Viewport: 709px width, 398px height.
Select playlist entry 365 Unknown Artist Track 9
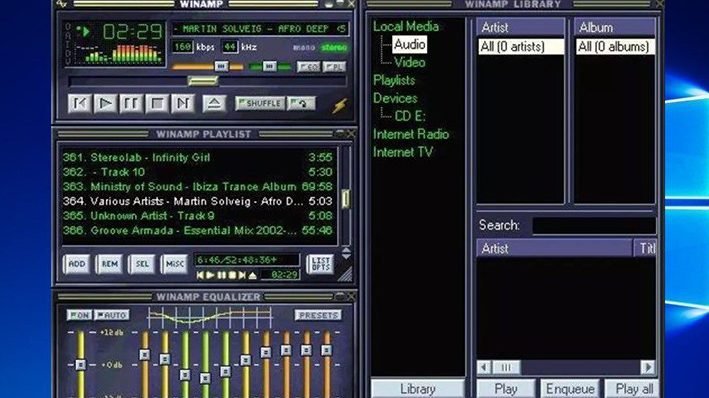(x=198, y=216)
